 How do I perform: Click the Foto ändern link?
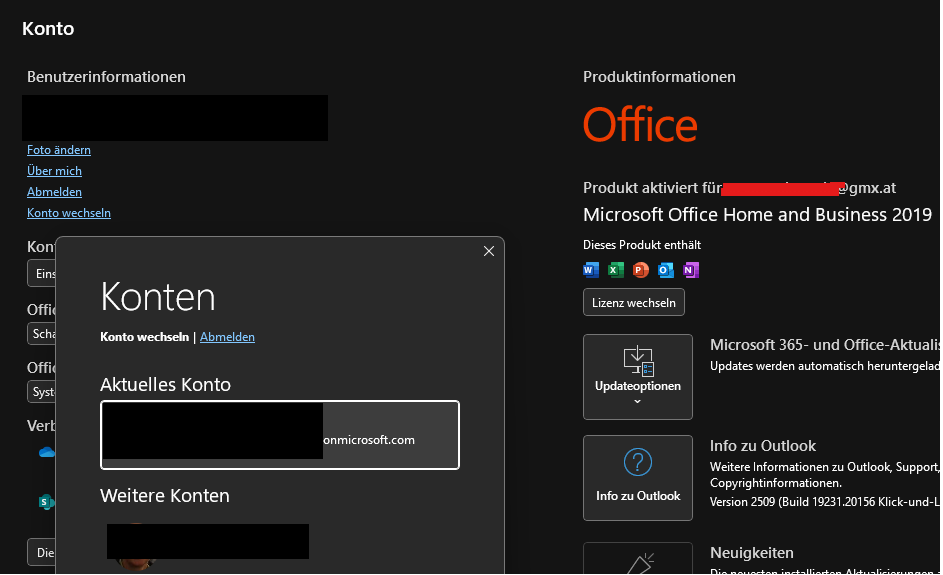[x=59, y=150]
